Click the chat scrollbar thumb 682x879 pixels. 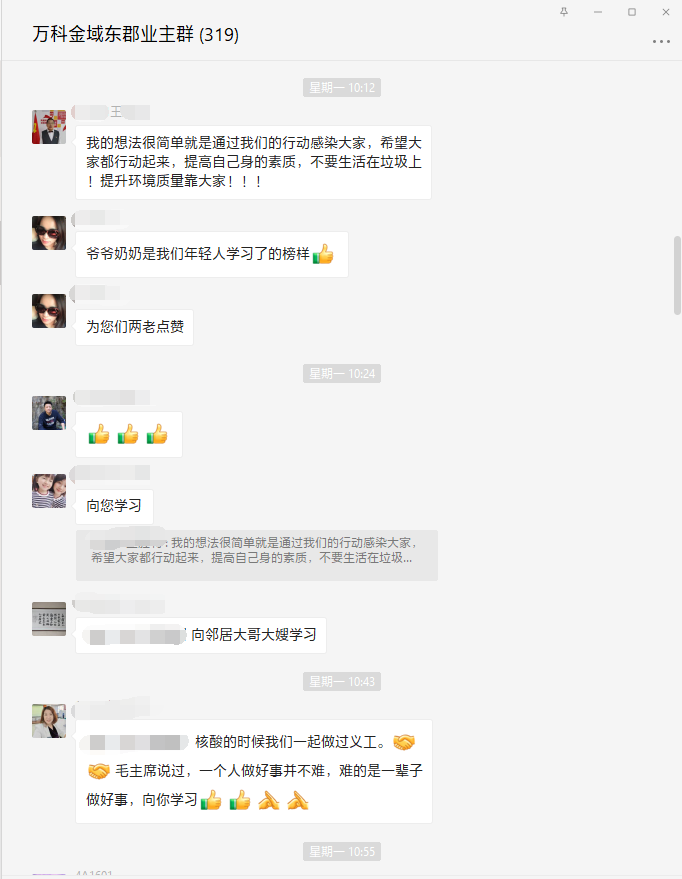click(x=677, y=275)
